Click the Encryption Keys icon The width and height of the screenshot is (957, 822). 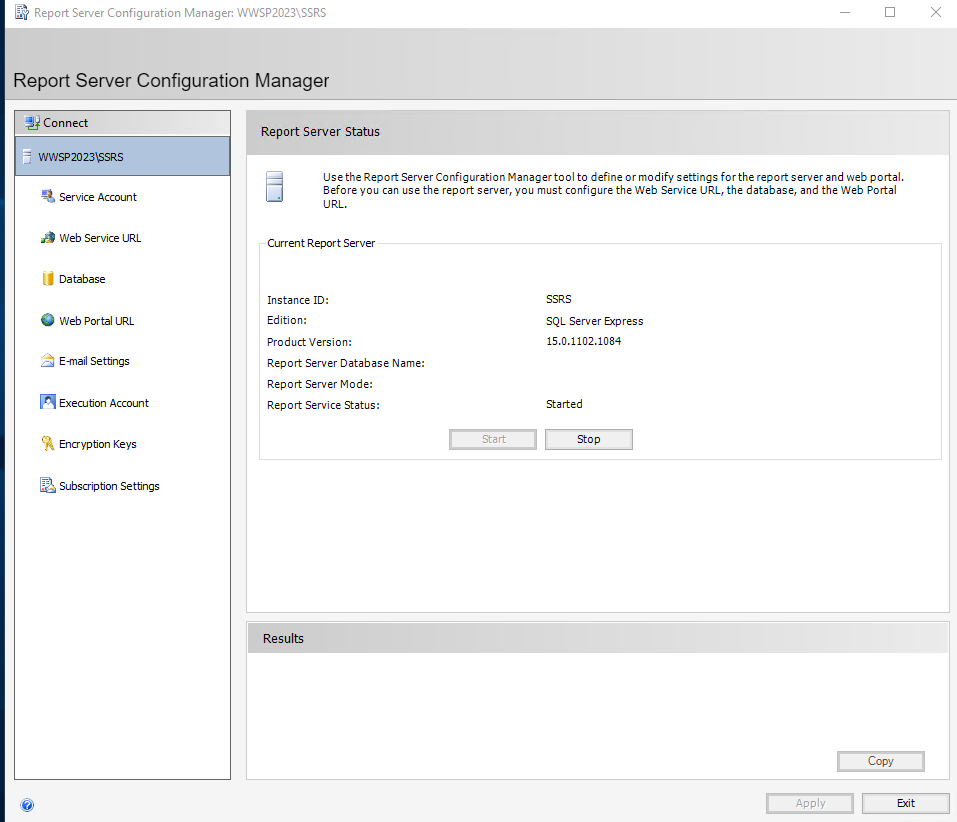48,444
